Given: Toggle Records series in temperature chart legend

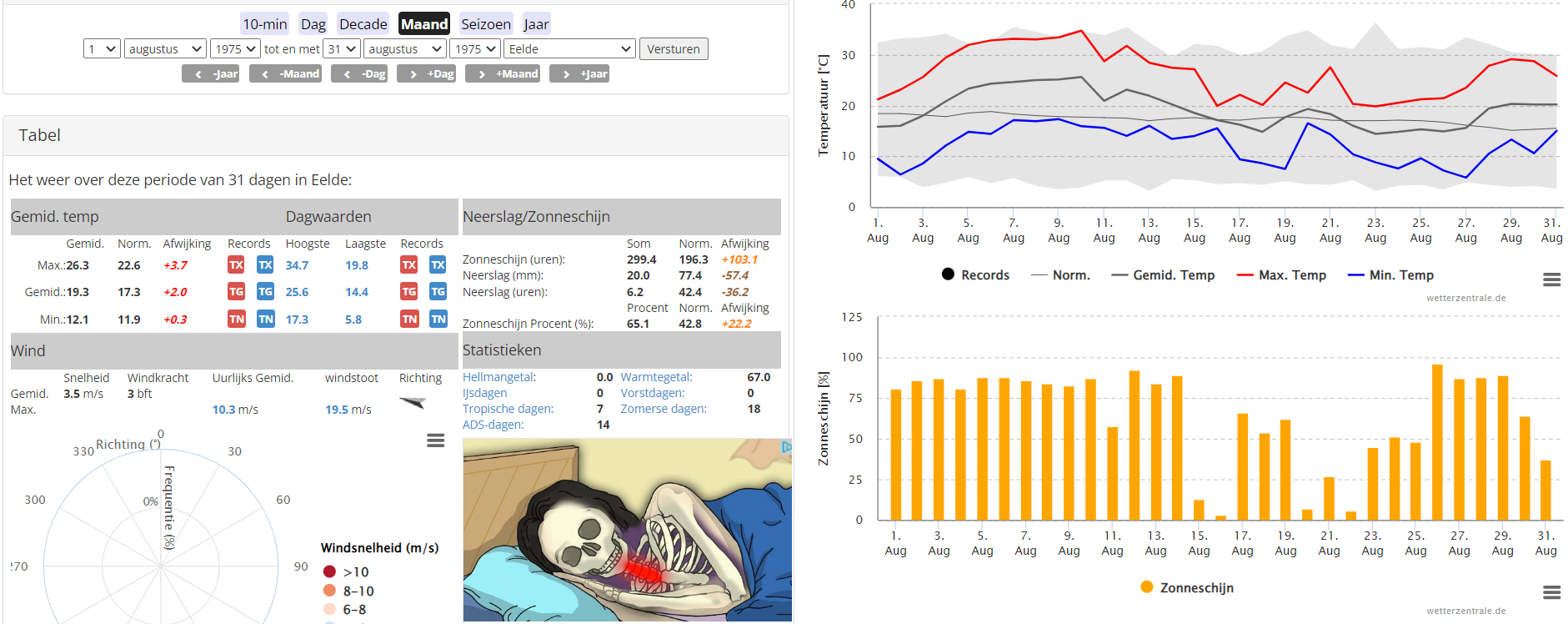Looking at the screenshot, I should pos(975,274).
